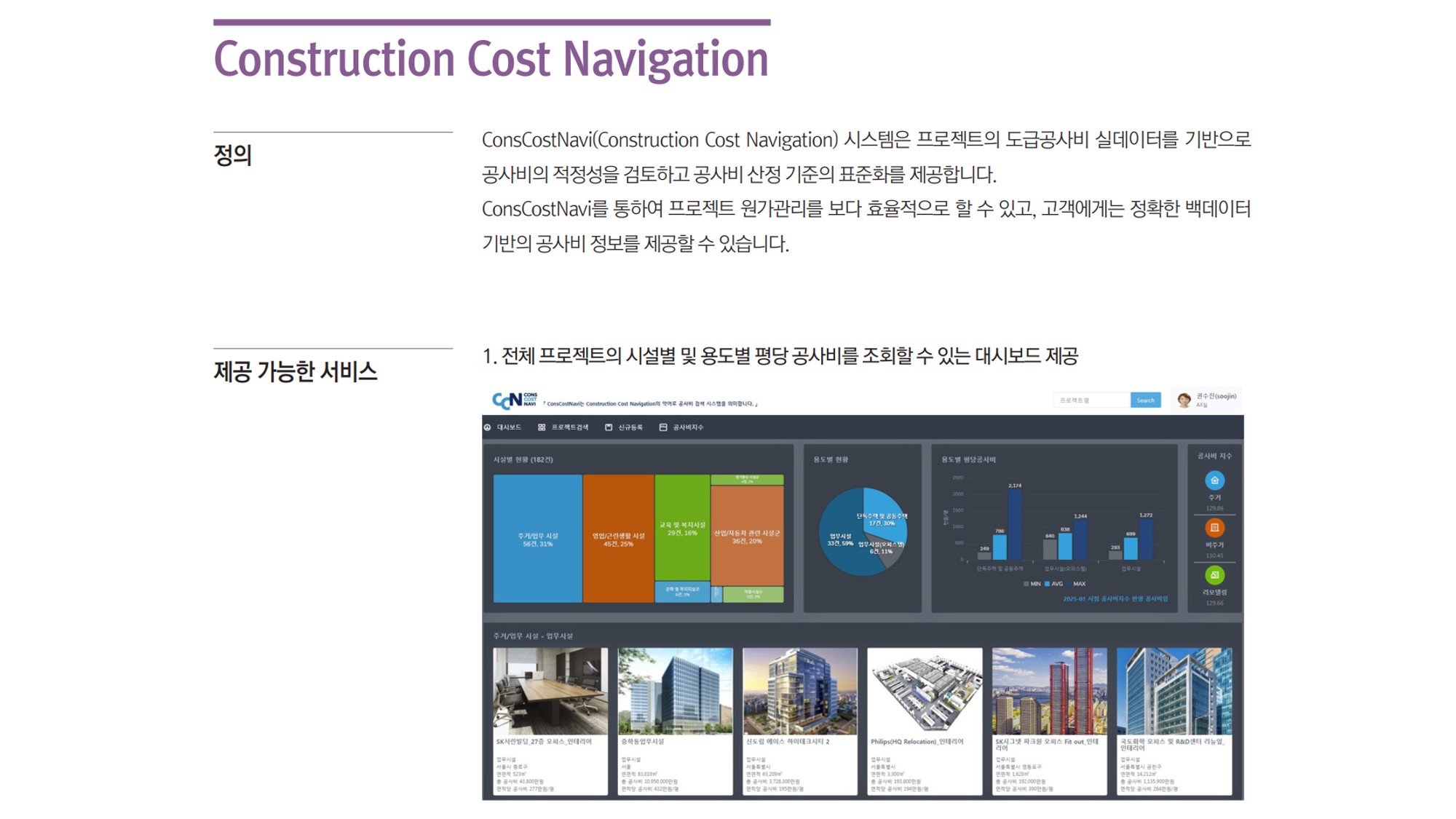The height and width of the screenshot is (819, 1456).
Task: Open the 신도림 에이스 하이테크시티 2 thumbnail
Action: 800,691
